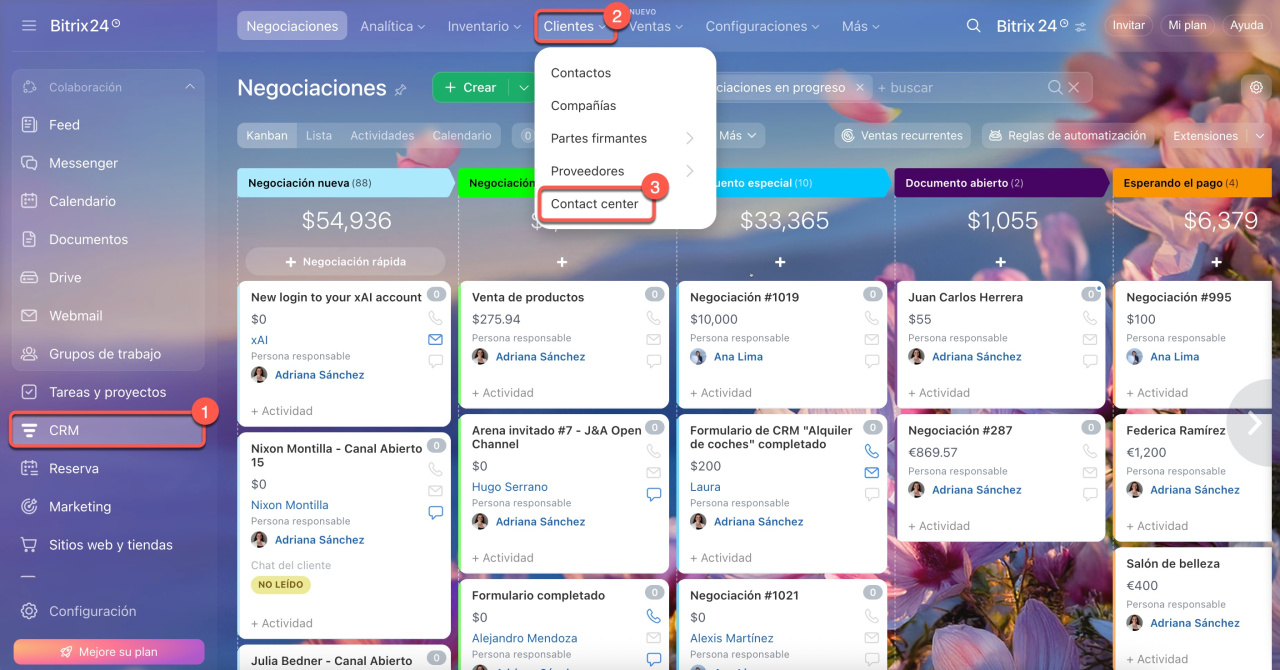The width and height of the screenshot is (1280, 670).
Task: Open chat icon on Nixon Montilla card
Action: click(x=435, y=513)
